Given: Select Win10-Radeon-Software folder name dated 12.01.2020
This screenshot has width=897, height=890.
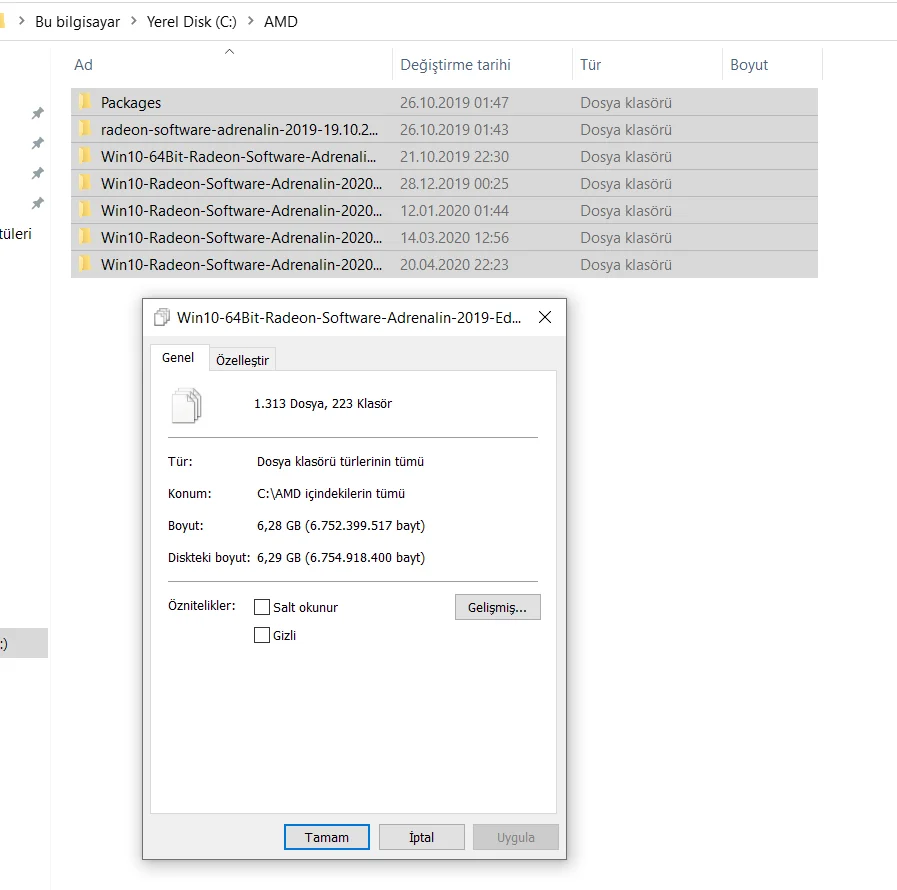Looking at the screenshot, I should [241, 210].
